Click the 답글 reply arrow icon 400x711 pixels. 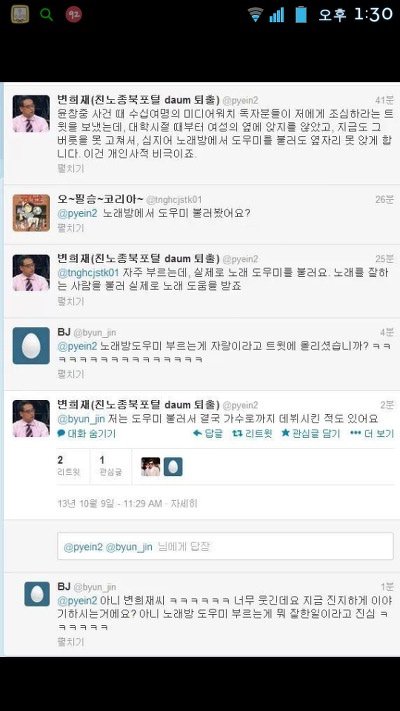click(x=197, y=433)
